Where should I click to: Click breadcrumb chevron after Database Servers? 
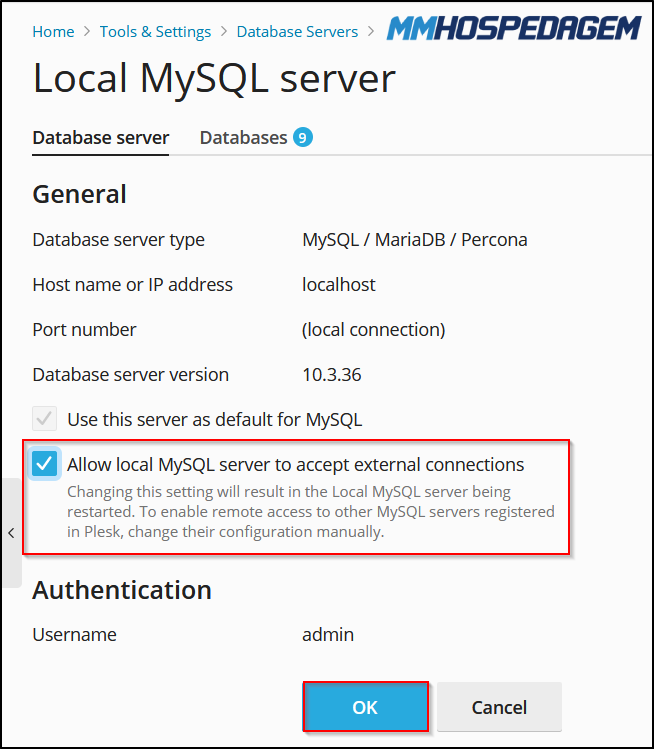371,32
